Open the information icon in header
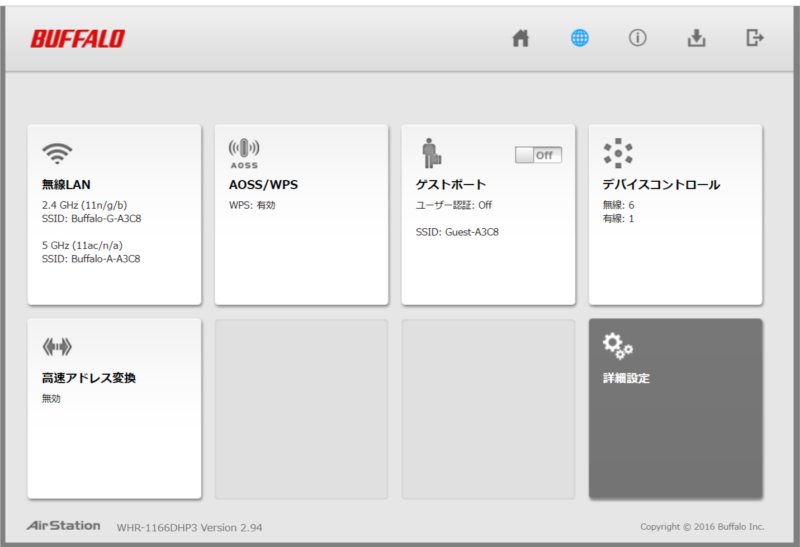 coord(637,38)
